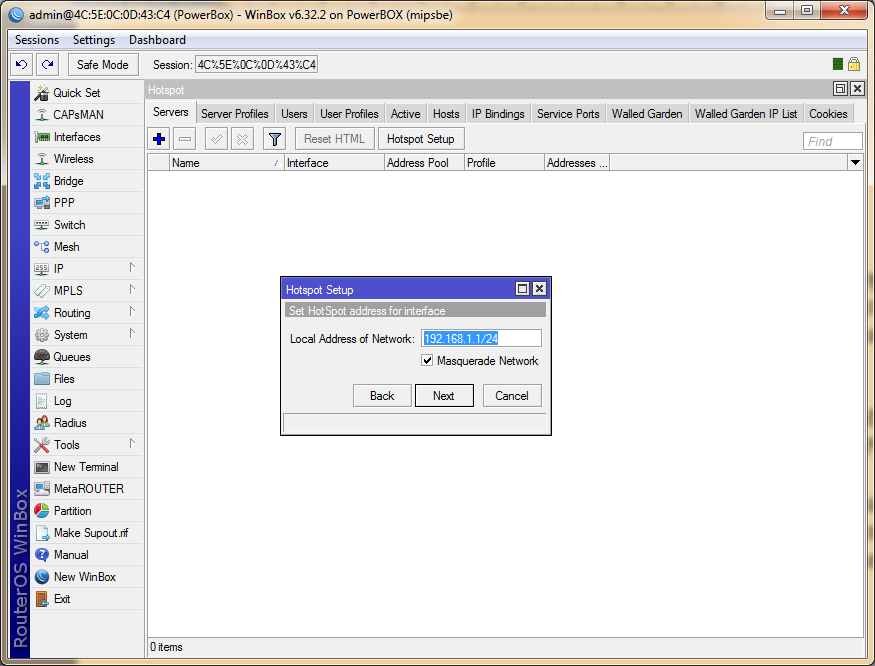This screenshot has width=875, height=666.
Task: Expand the Routing submenu
Action: (x=71, y=313)
